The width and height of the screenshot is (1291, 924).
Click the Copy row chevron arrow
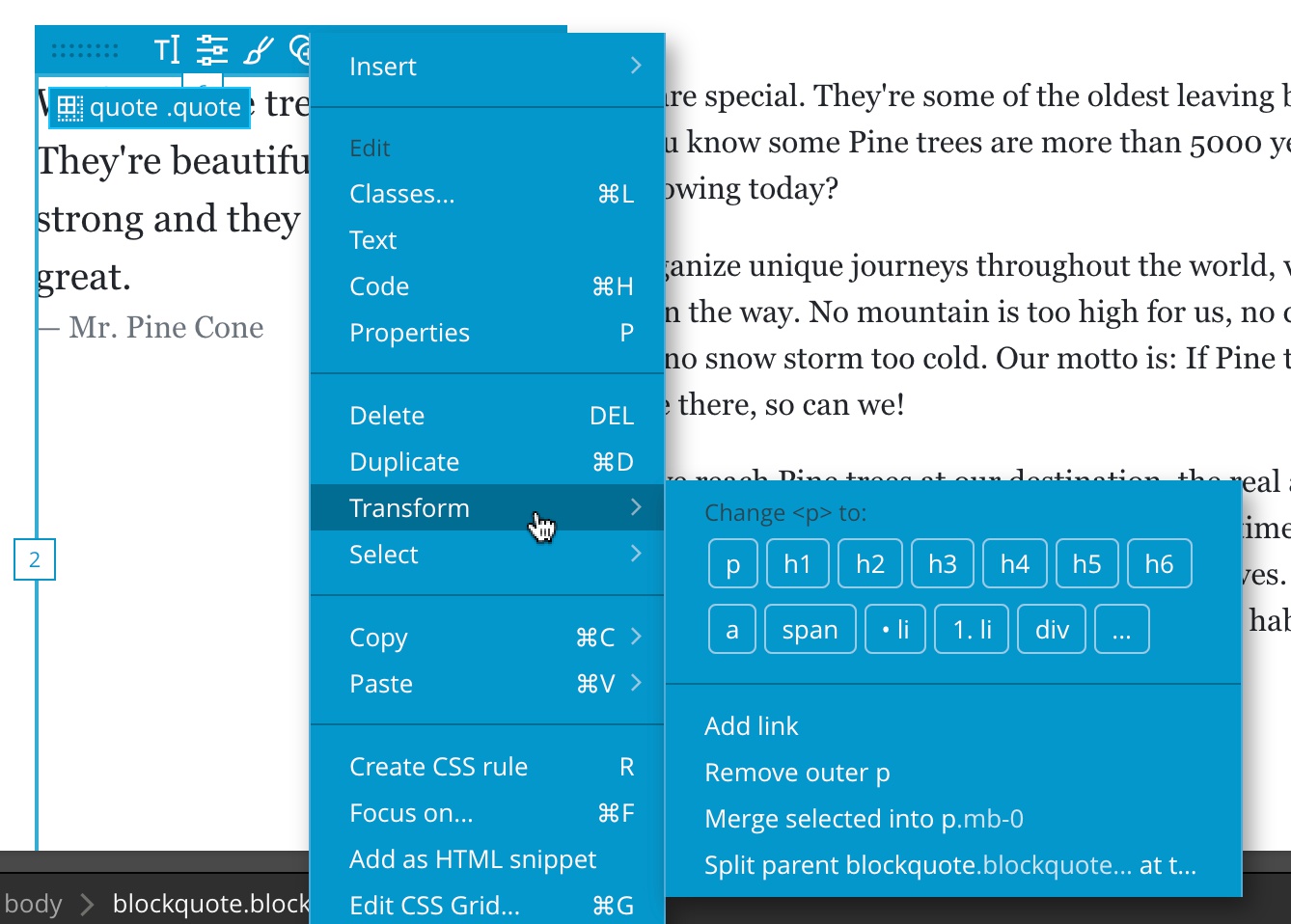coord(636,637)
